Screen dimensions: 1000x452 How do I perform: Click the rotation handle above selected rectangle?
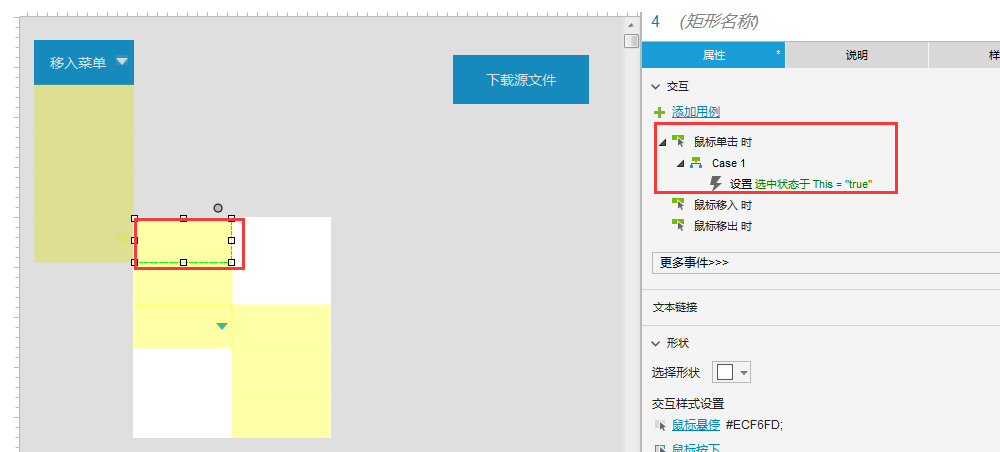[x=218, y=208]
